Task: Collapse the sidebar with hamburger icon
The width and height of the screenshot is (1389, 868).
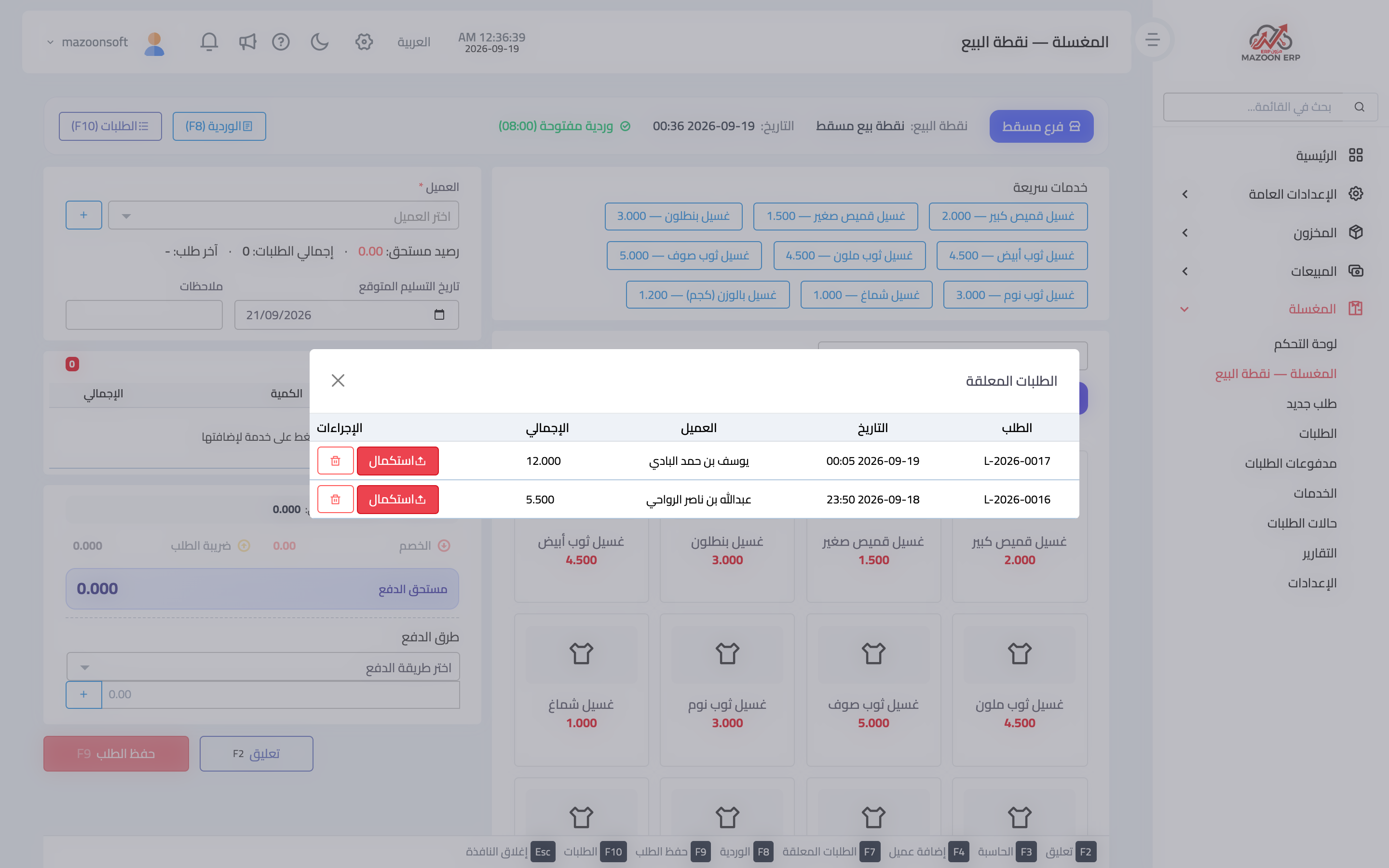Action: click(1153, 40)
